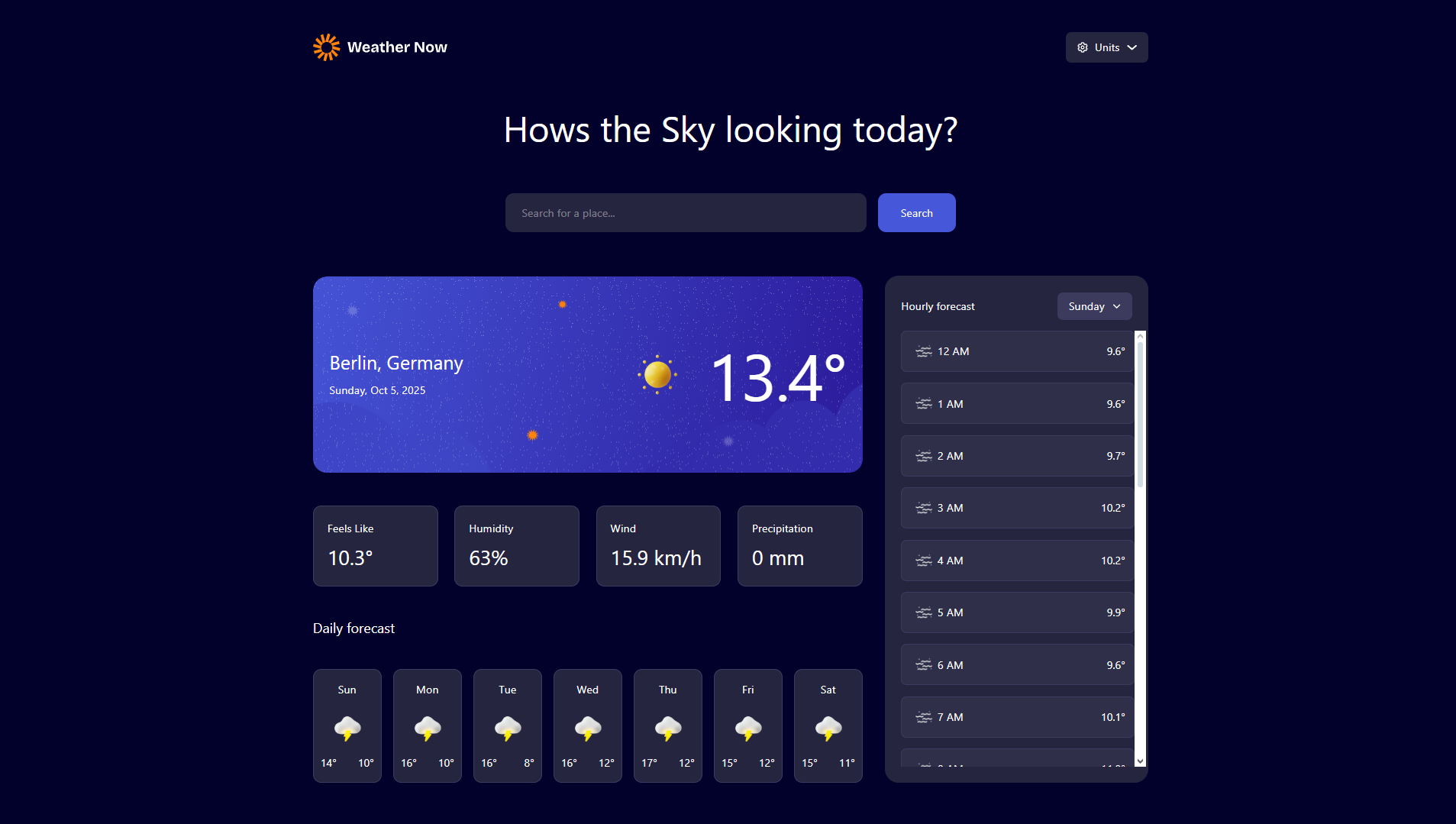The height and width of the screenshot is (824, 1456).
Task: Click the Humidity 63% card
Action: click(x=517, y=546)
